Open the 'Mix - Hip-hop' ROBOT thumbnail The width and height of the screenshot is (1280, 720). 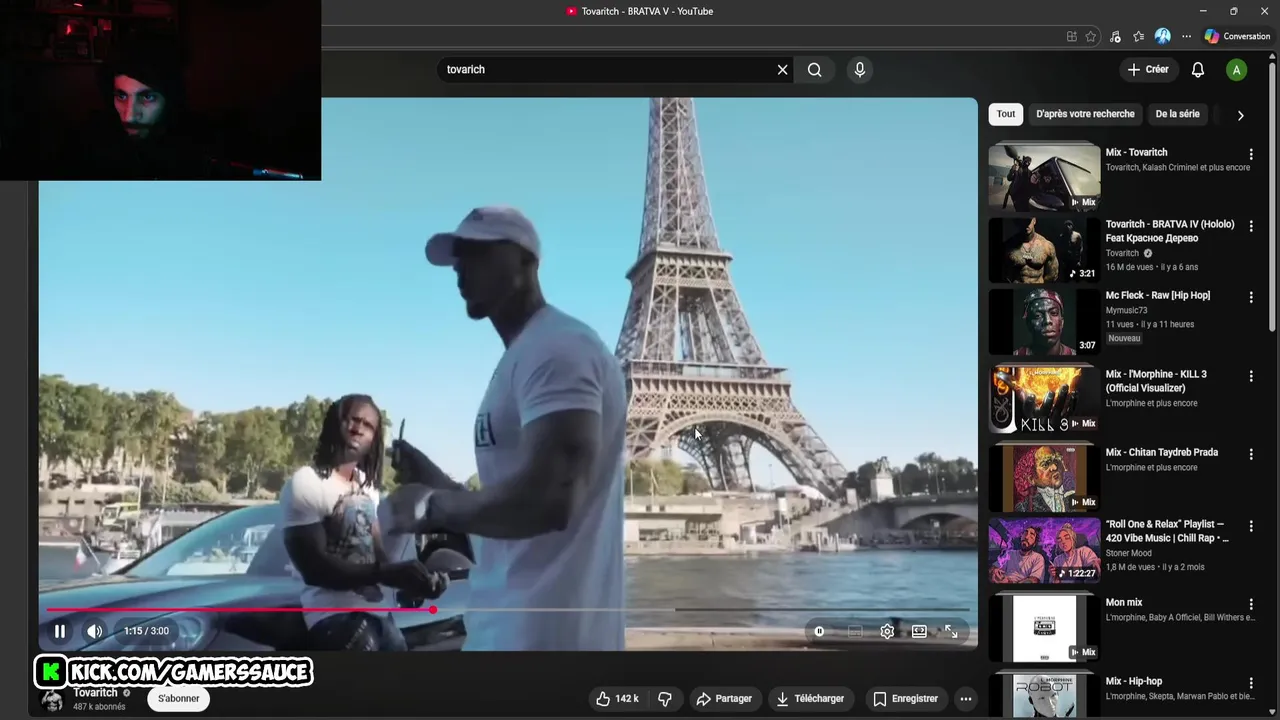point(1044,695)
